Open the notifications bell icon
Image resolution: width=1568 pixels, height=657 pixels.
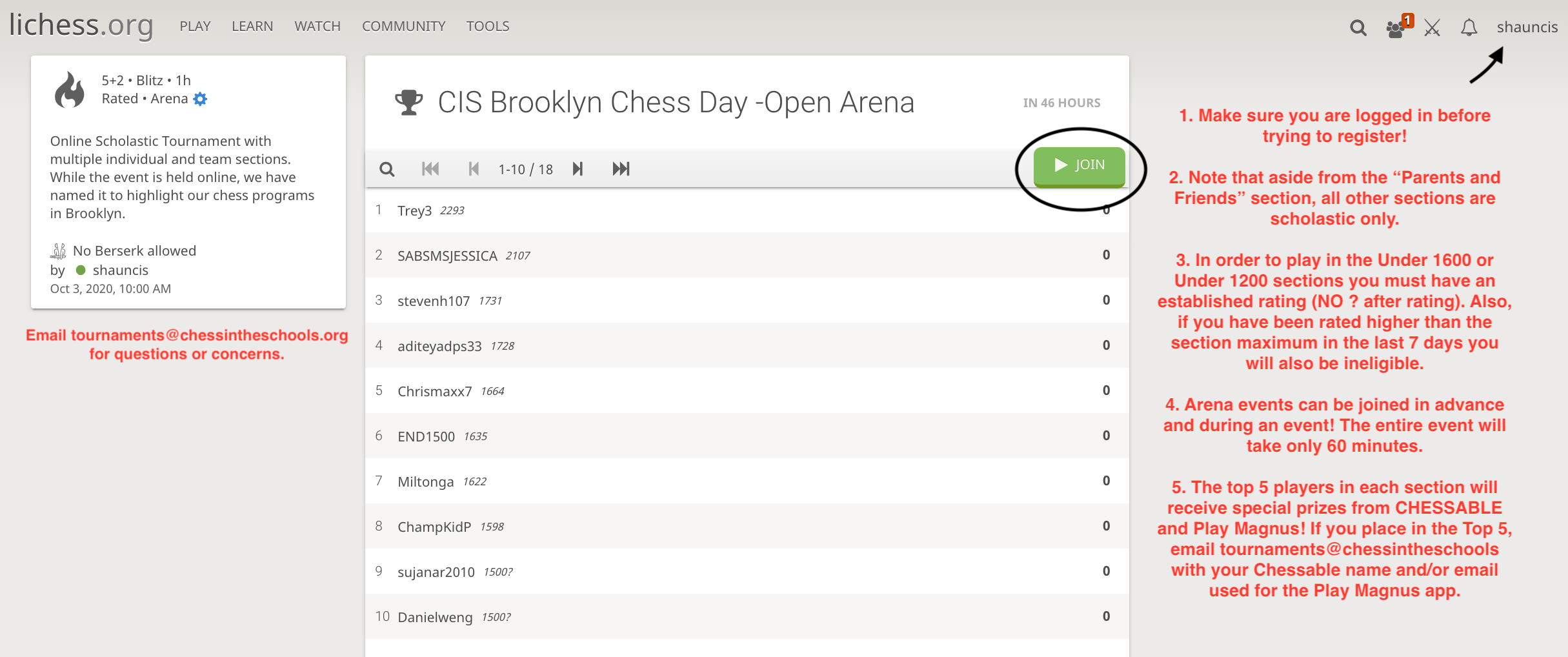point(1469,28)
